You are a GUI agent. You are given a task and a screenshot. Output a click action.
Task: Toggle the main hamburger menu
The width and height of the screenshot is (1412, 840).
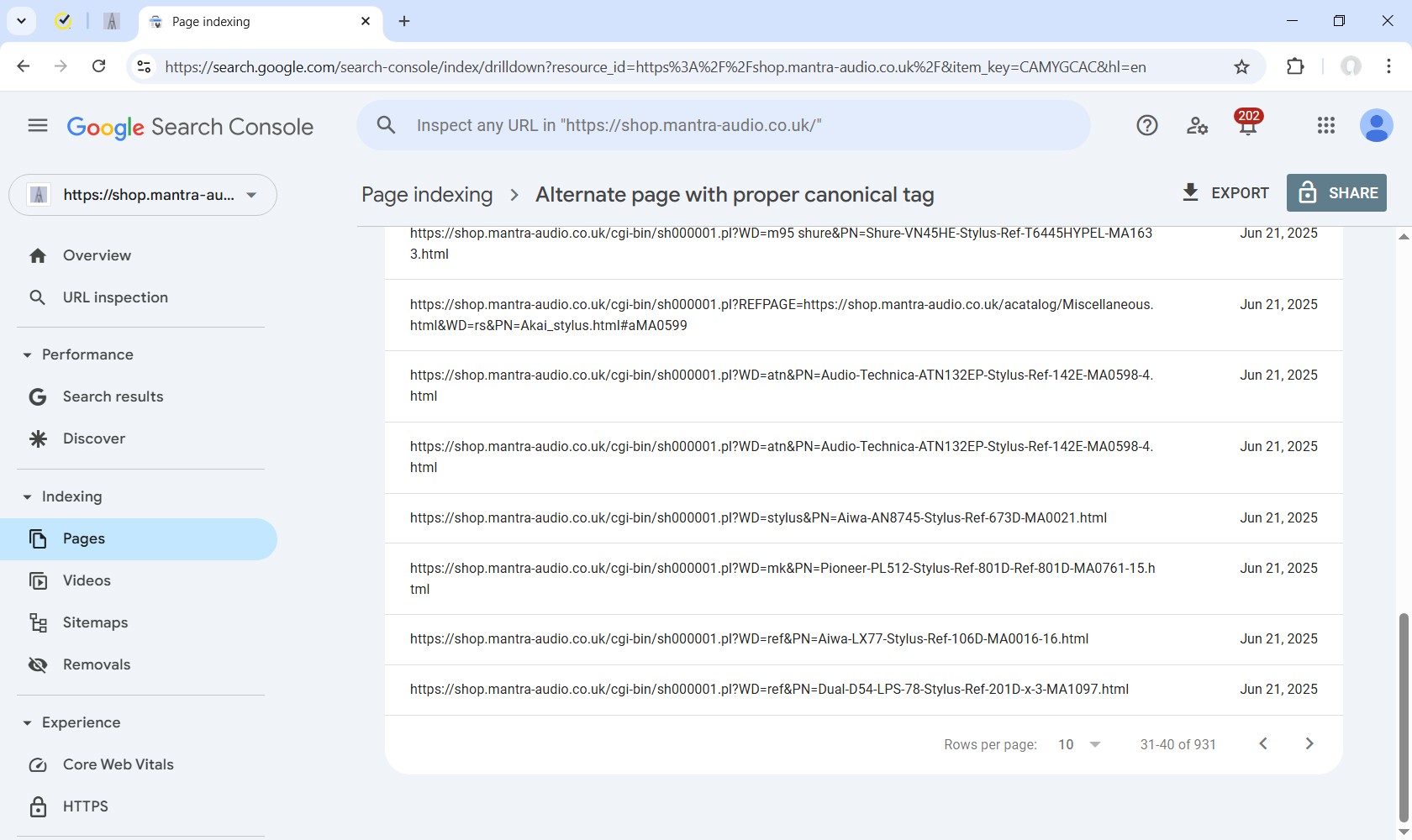[38, 126]
